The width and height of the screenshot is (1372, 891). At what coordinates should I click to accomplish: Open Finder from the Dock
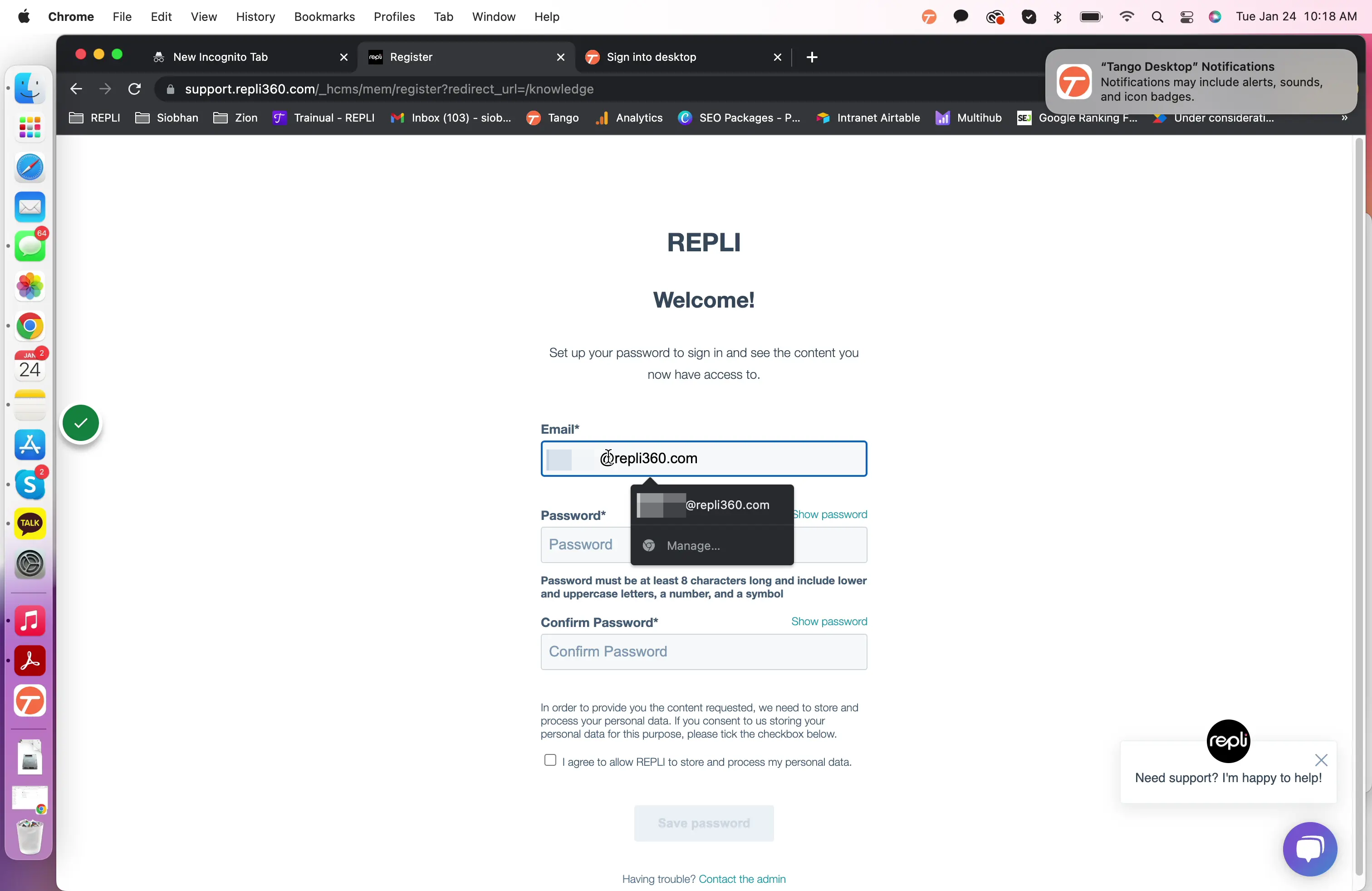click(x=30, y=88)
